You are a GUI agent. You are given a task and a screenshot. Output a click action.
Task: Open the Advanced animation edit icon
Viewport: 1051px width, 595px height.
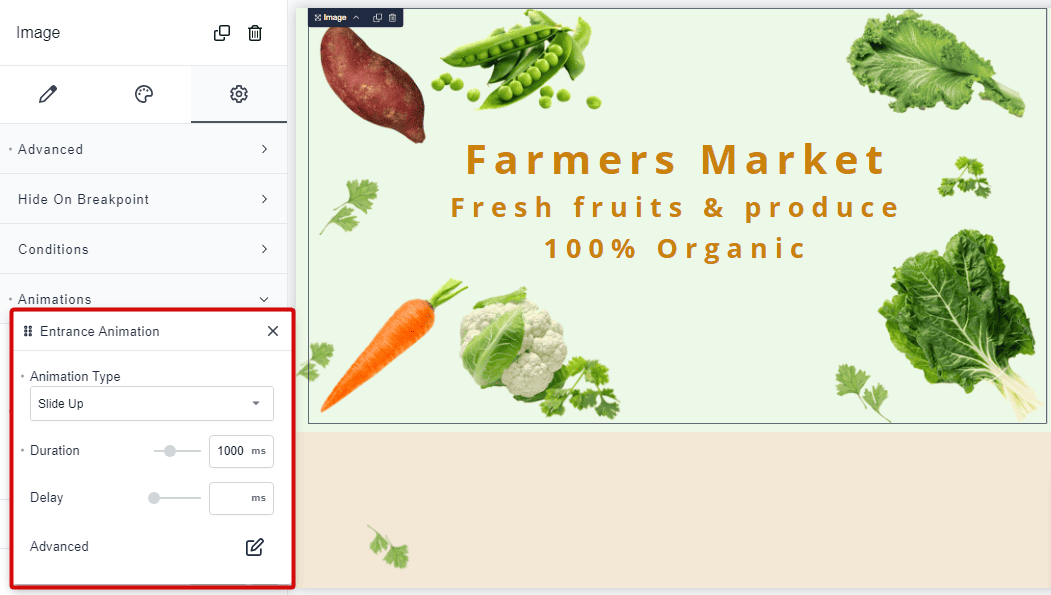tap(255, 547)
